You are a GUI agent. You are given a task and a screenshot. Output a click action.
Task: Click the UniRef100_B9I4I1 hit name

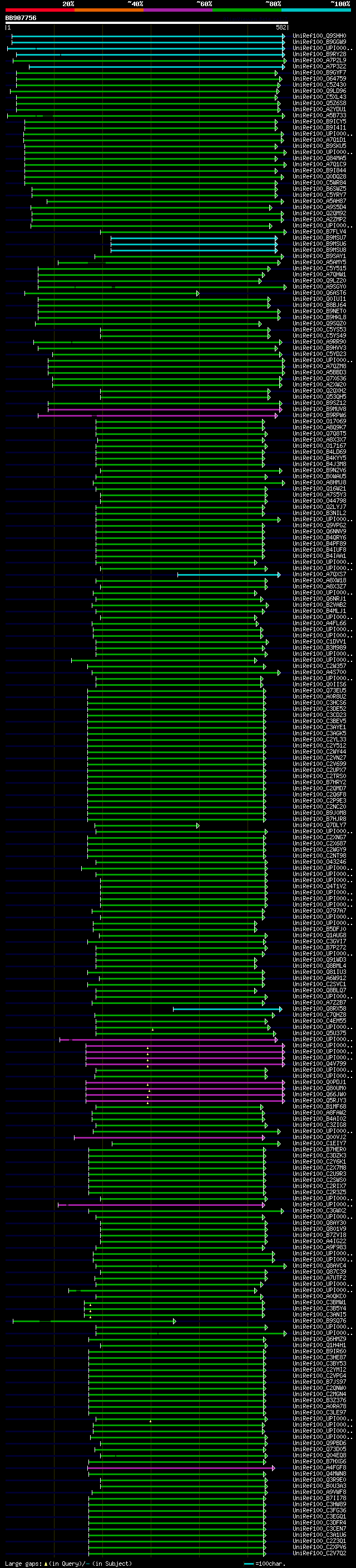point(319,127)
